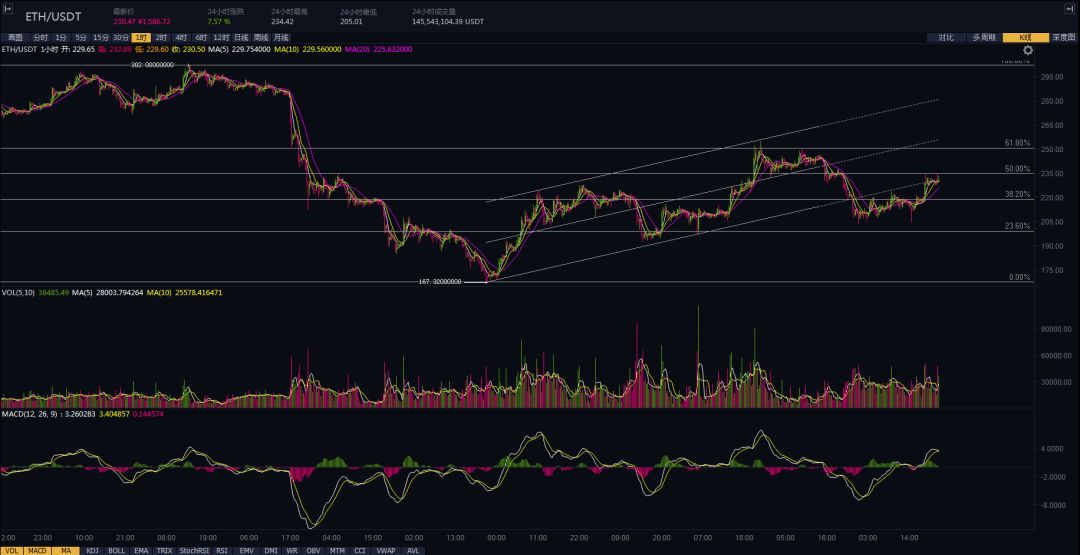The width and height of the screenshot is (1080, 555).
Task: Choose the 月线 monthly timeframe
Action: point(281,38)
